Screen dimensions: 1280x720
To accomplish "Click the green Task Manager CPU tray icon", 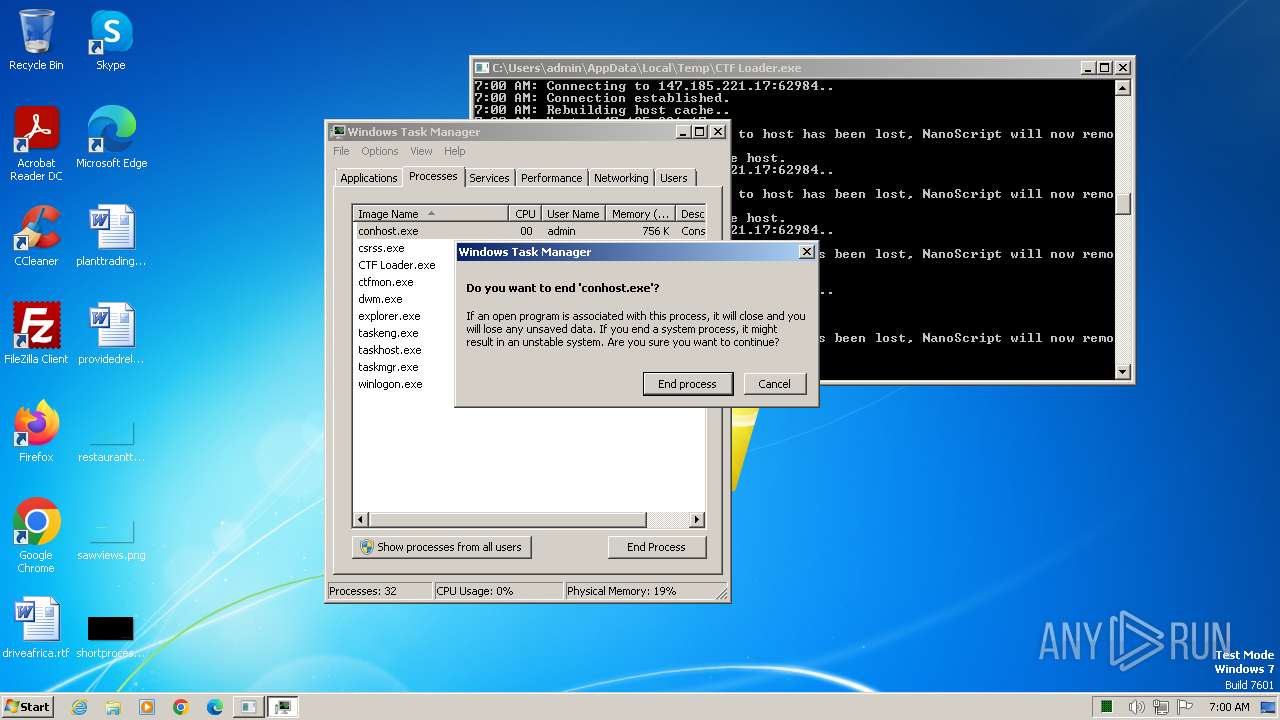I will pos(1107,707).
